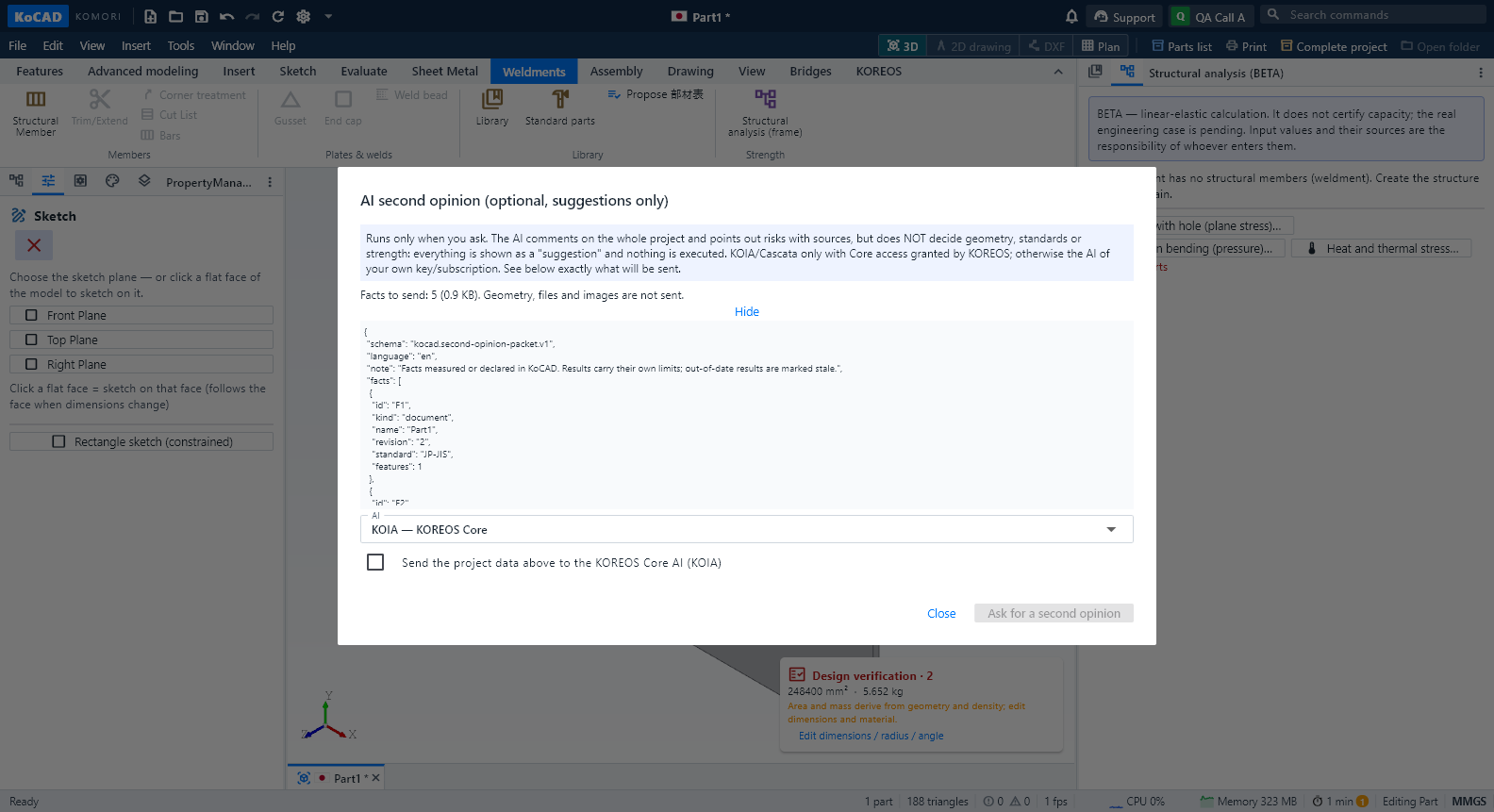This screenshot has height=812, width=1494.
Task: Switch to the 3D view mode
Action: 902,45
